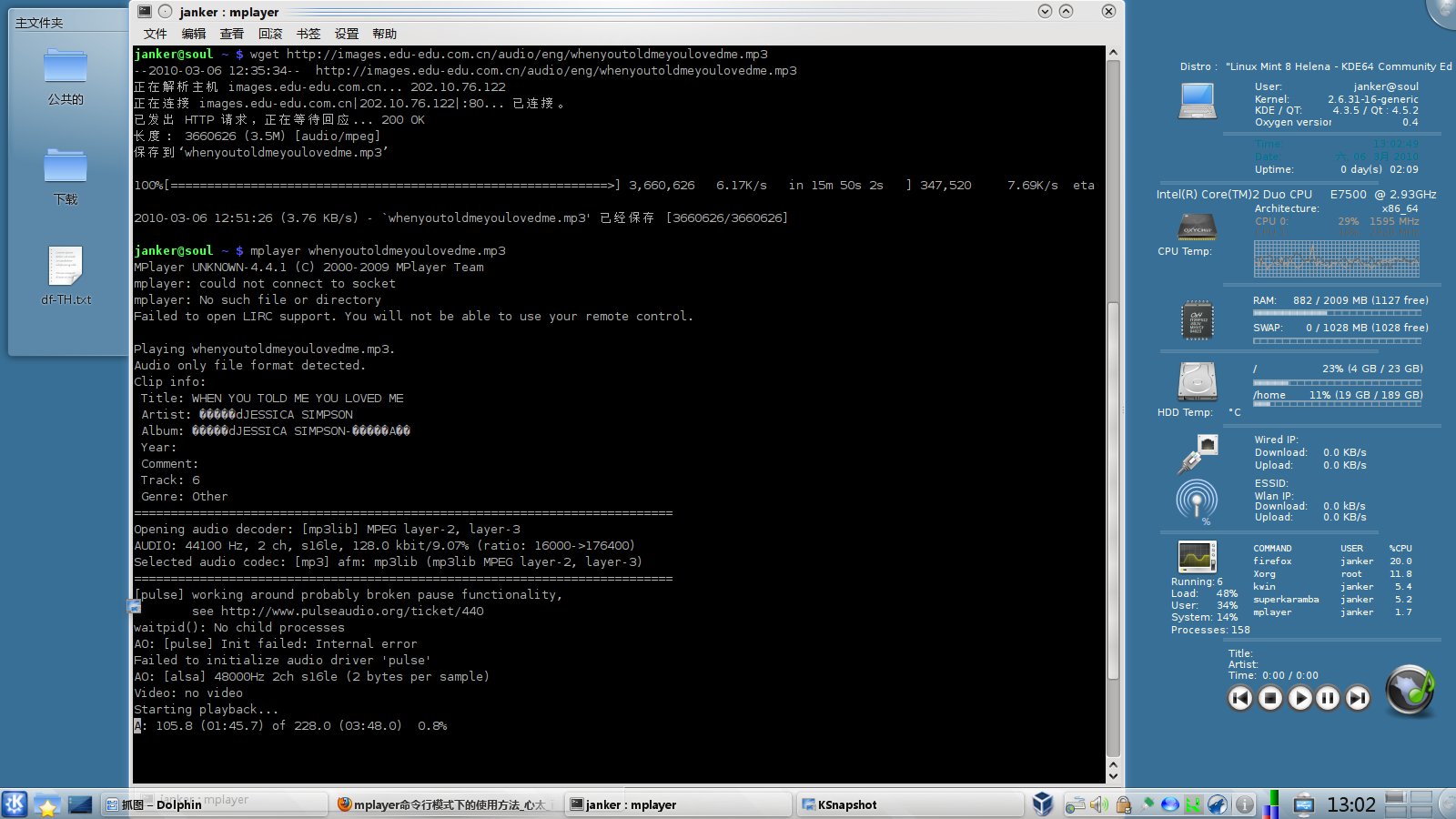Click the blue globe tray icon

[x=1170, y=804]
